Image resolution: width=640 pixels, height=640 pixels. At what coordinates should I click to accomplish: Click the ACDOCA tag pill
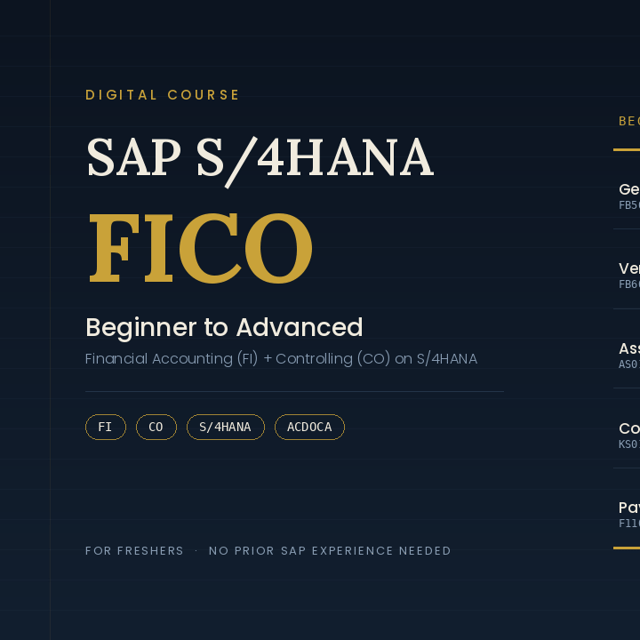[309, 427]
